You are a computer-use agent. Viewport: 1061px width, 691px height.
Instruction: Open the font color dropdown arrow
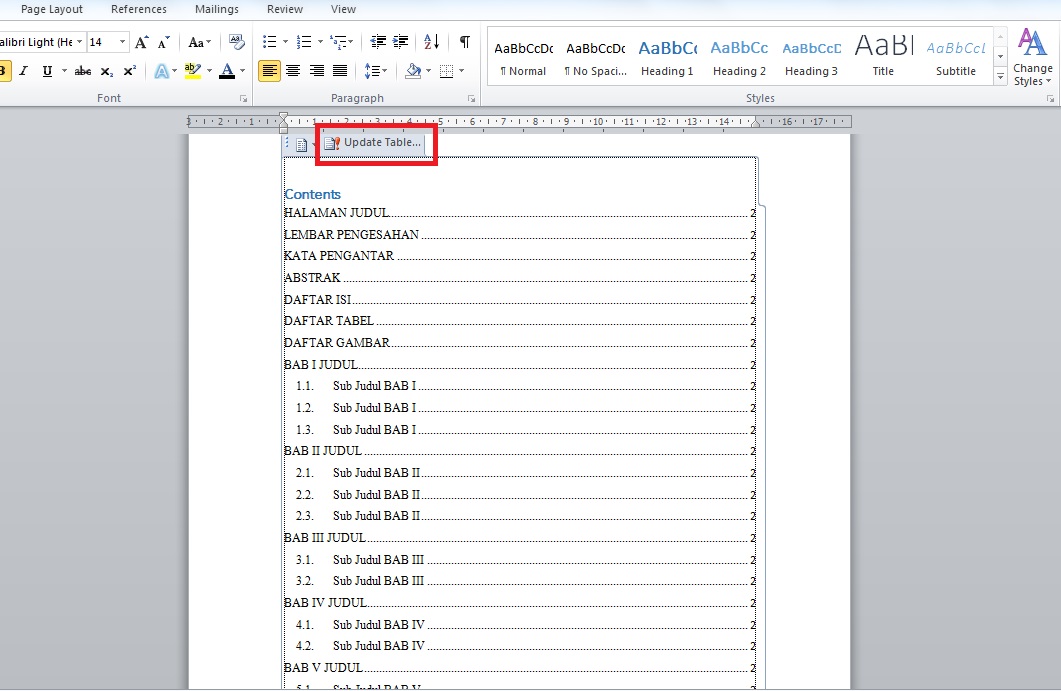[242, 71]
